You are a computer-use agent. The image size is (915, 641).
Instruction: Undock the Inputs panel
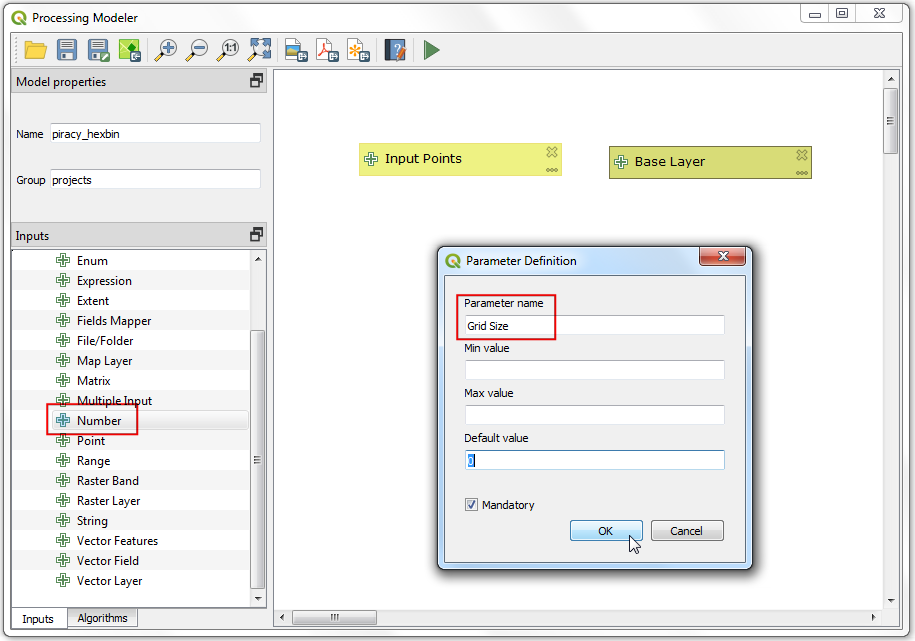click(256, 235)
